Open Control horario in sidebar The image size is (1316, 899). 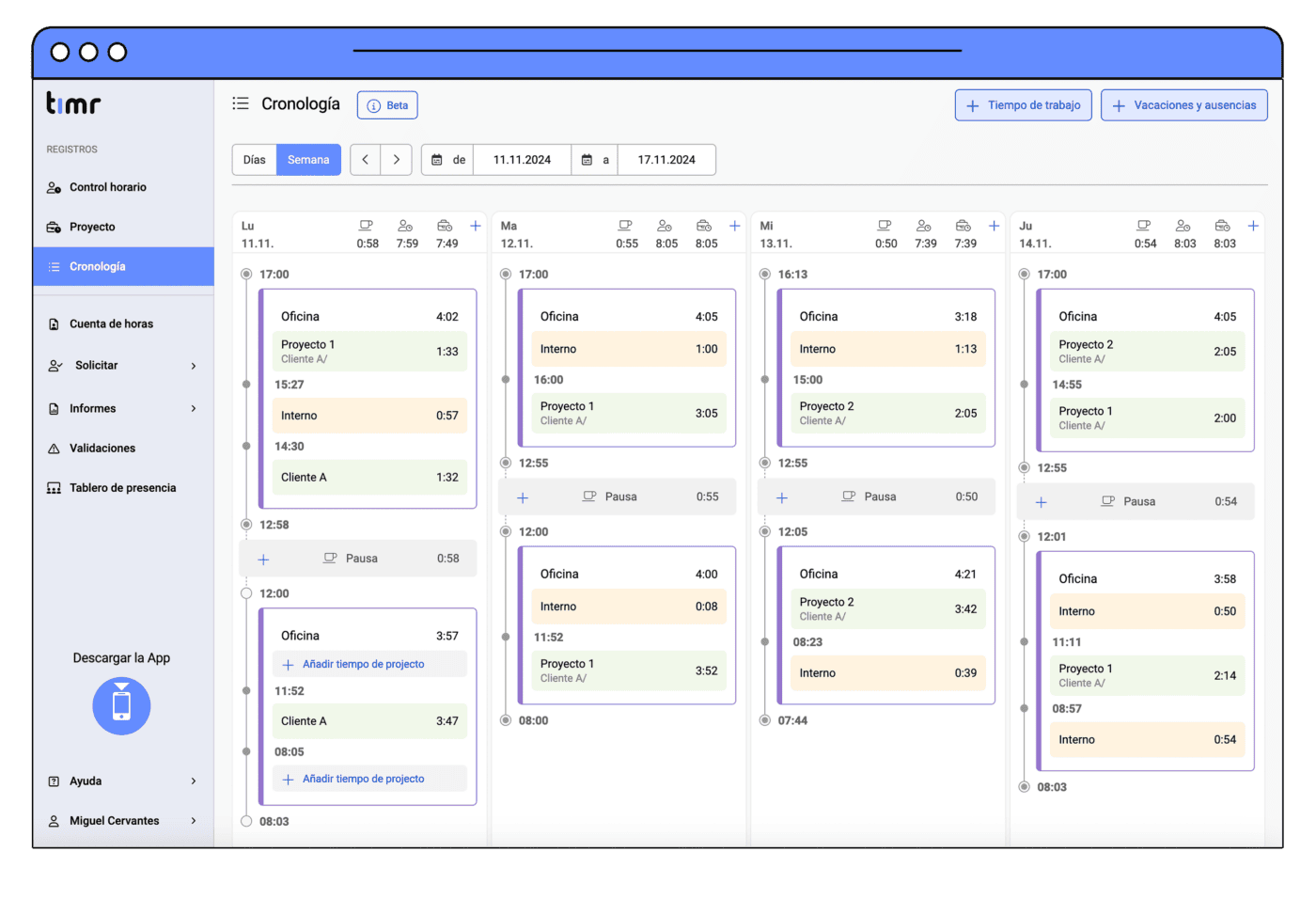click(x=123, y=187)
